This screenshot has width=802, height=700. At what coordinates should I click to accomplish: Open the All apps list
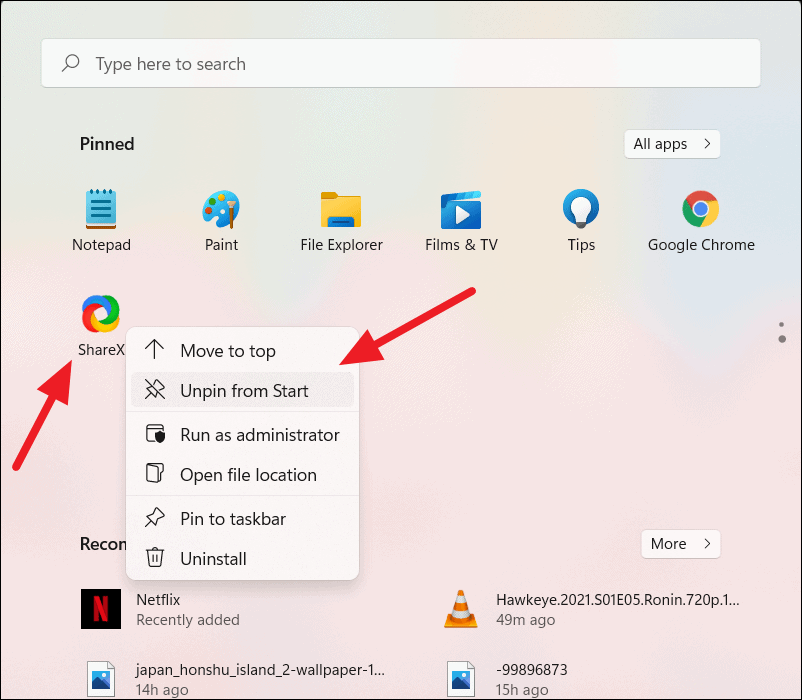tap(672, 144)
